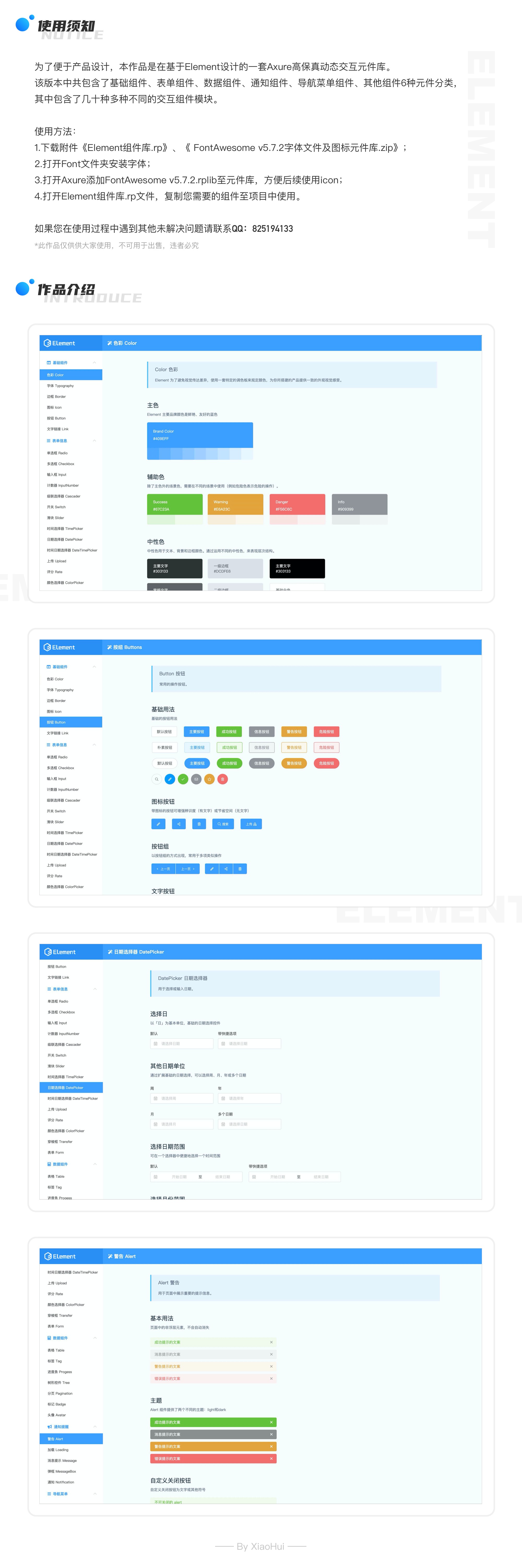
Task: Click the 请选择周 week input field
Action: [182, 1099]
